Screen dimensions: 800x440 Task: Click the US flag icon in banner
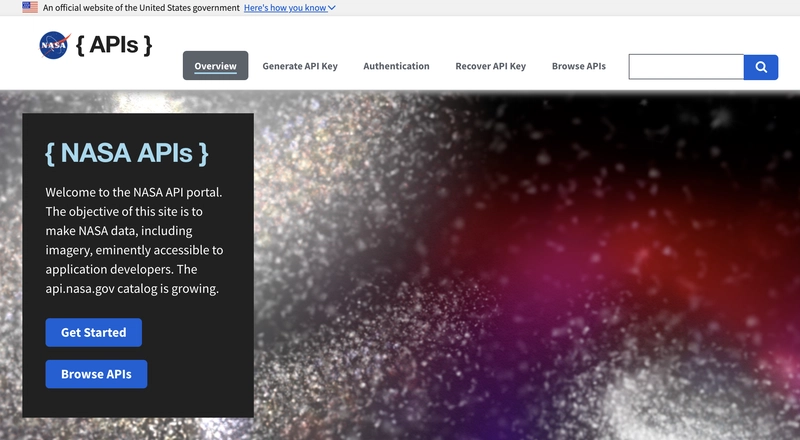click(30, 7)
